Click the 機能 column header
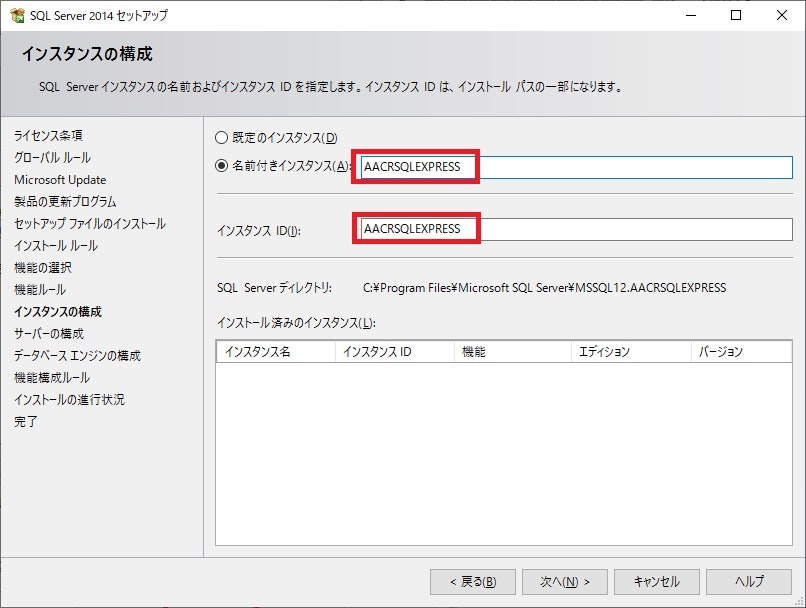The height and width of the screenshot is (608, 806). pyautogui.click(x=512, y=352)
